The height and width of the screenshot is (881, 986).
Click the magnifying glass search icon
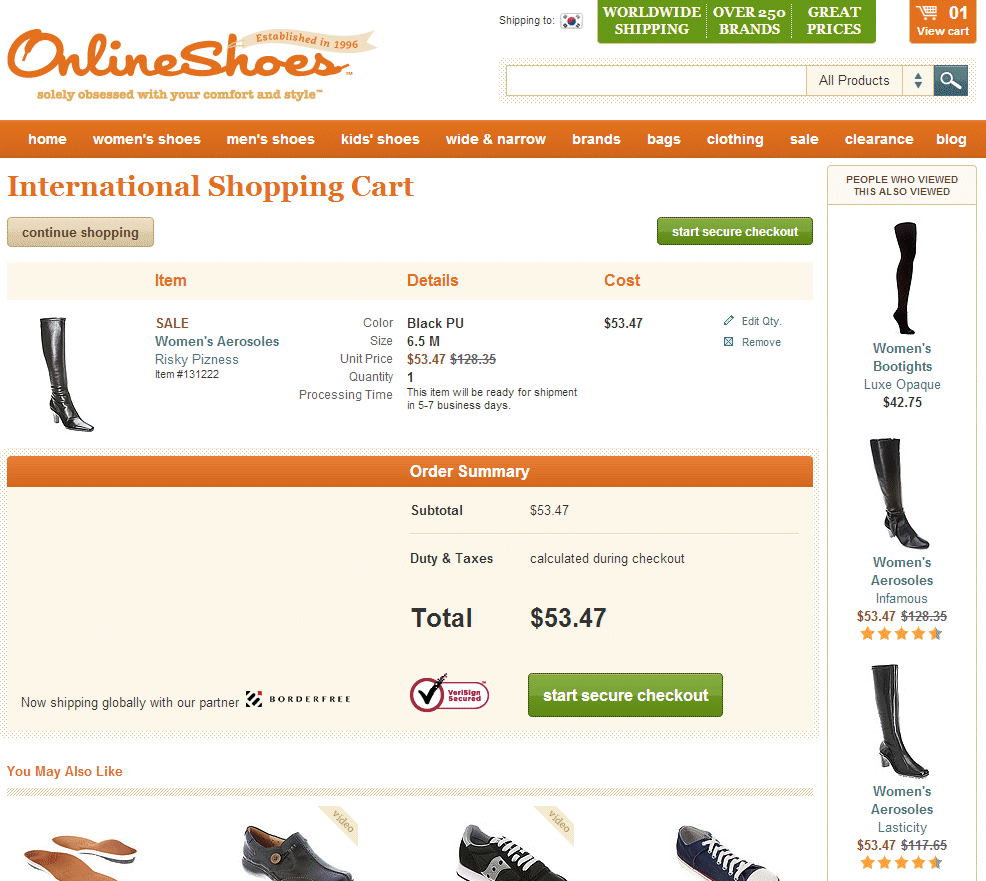coord(950,80)
